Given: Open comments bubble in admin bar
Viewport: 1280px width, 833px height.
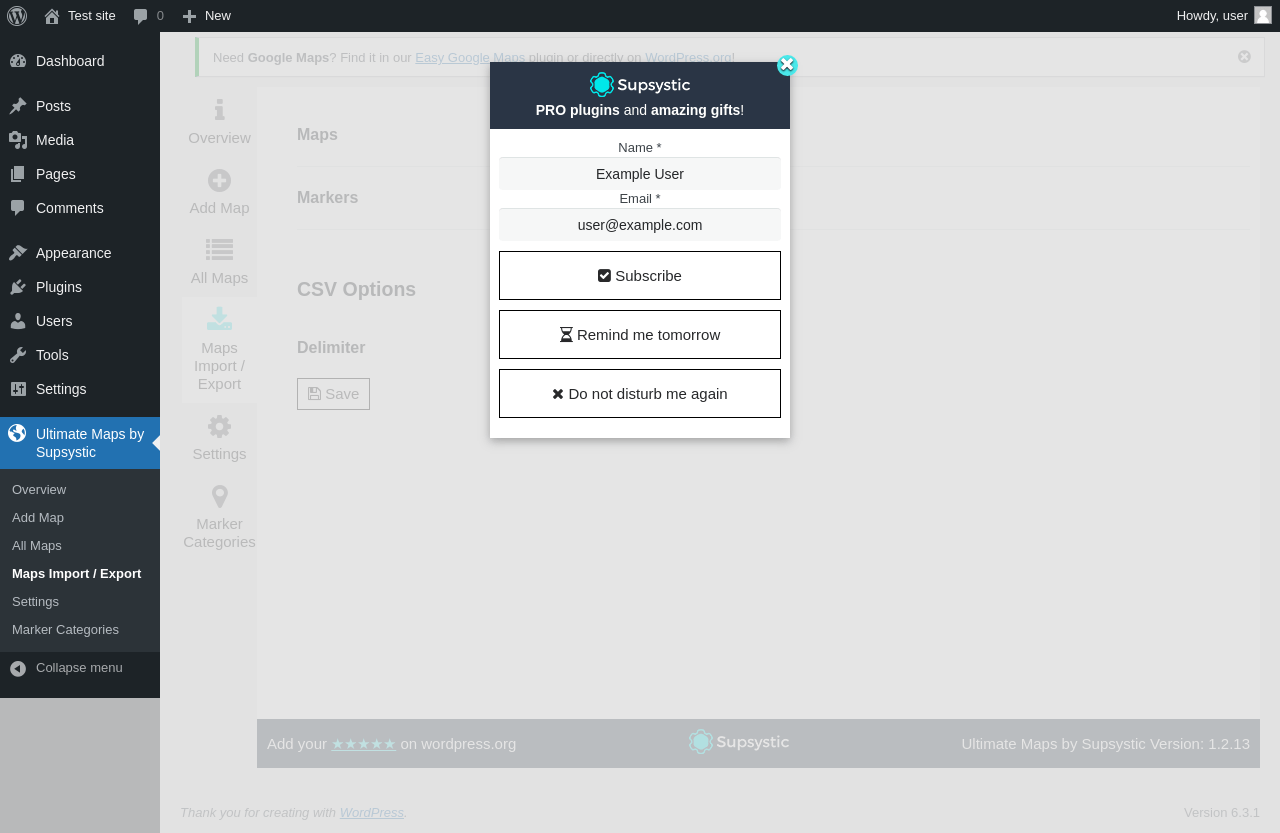Looking at the screenshot, I should (x=148, y=16).
